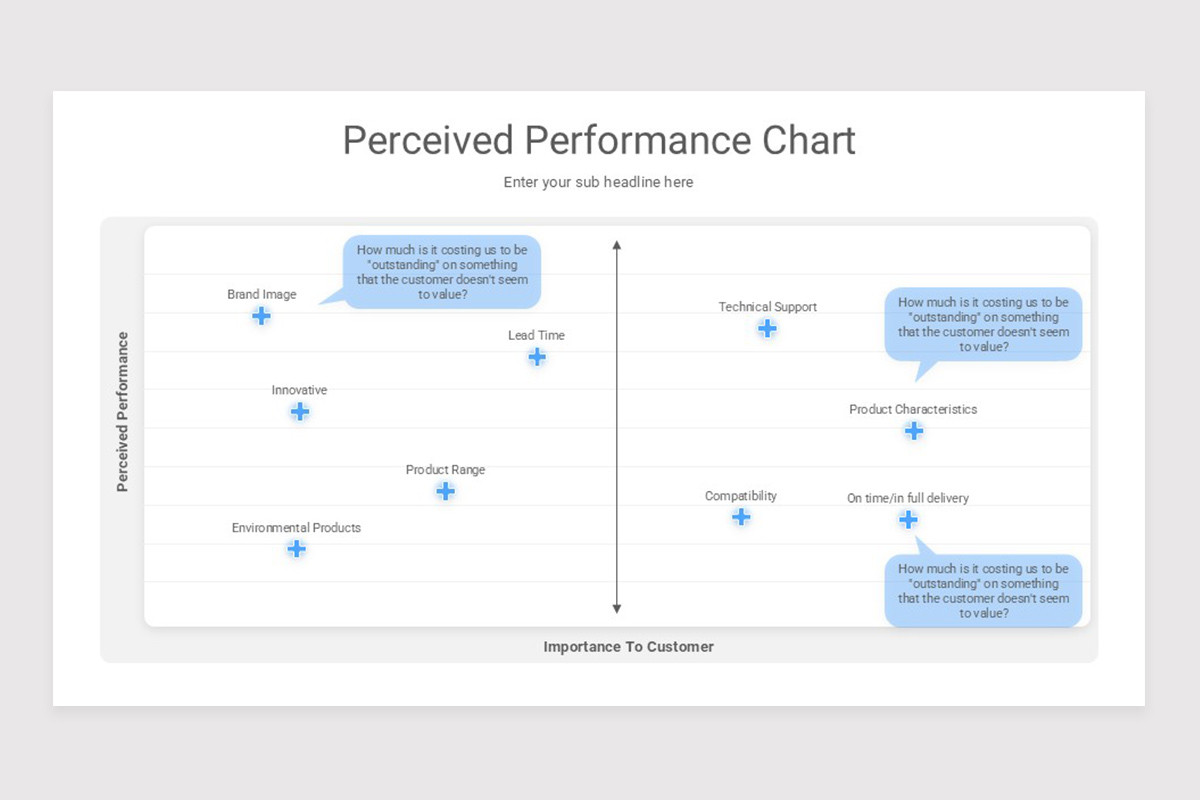
Task: Select the Perceived Performance vertical axis label
Action: point(123,412)
